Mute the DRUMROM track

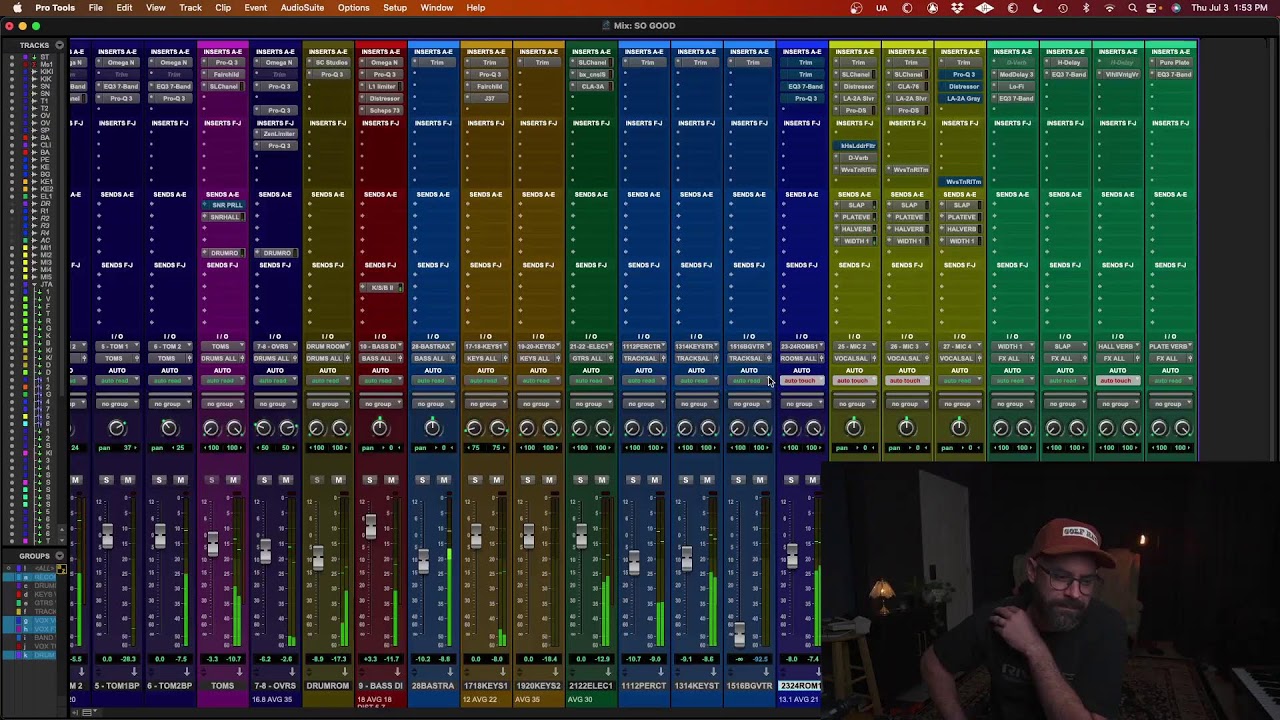(338, 480)
